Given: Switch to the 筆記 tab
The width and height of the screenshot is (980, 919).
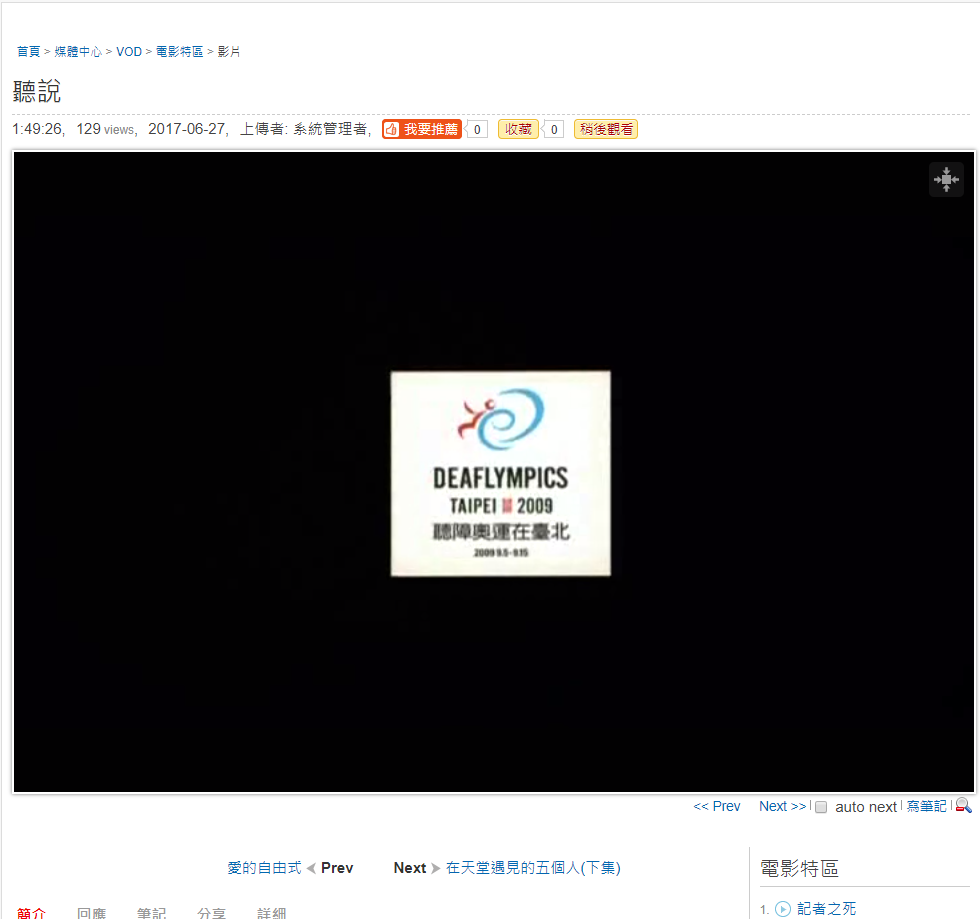Looking at the screenshot, I should 151,913.
